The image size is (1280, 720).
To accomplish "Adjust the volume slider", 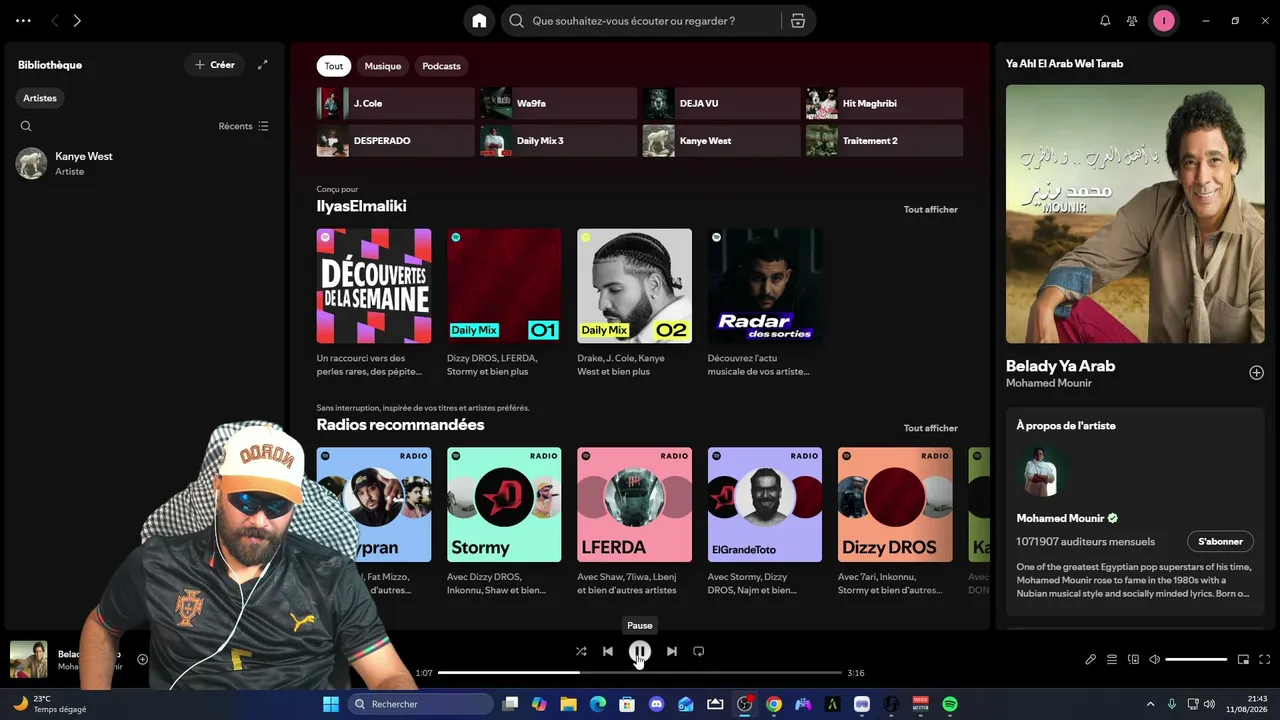I will 1196,660.
